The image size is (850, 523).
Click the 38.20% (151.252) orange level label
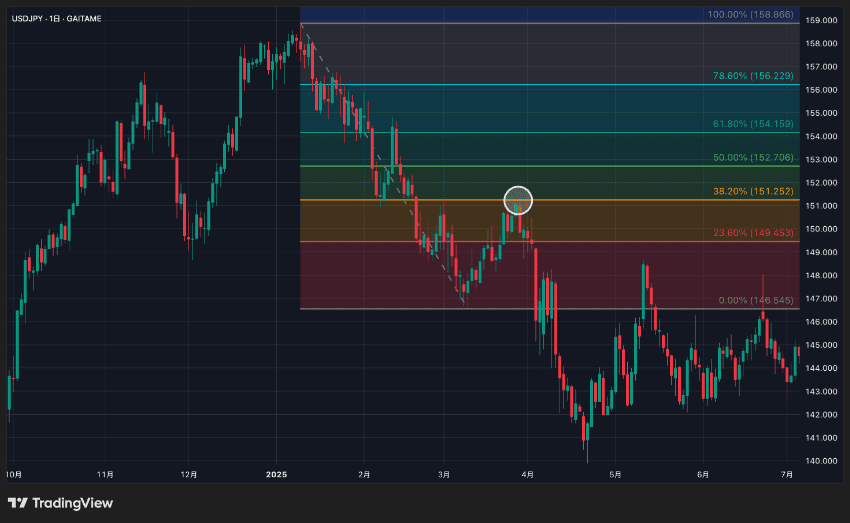[753, 191]
